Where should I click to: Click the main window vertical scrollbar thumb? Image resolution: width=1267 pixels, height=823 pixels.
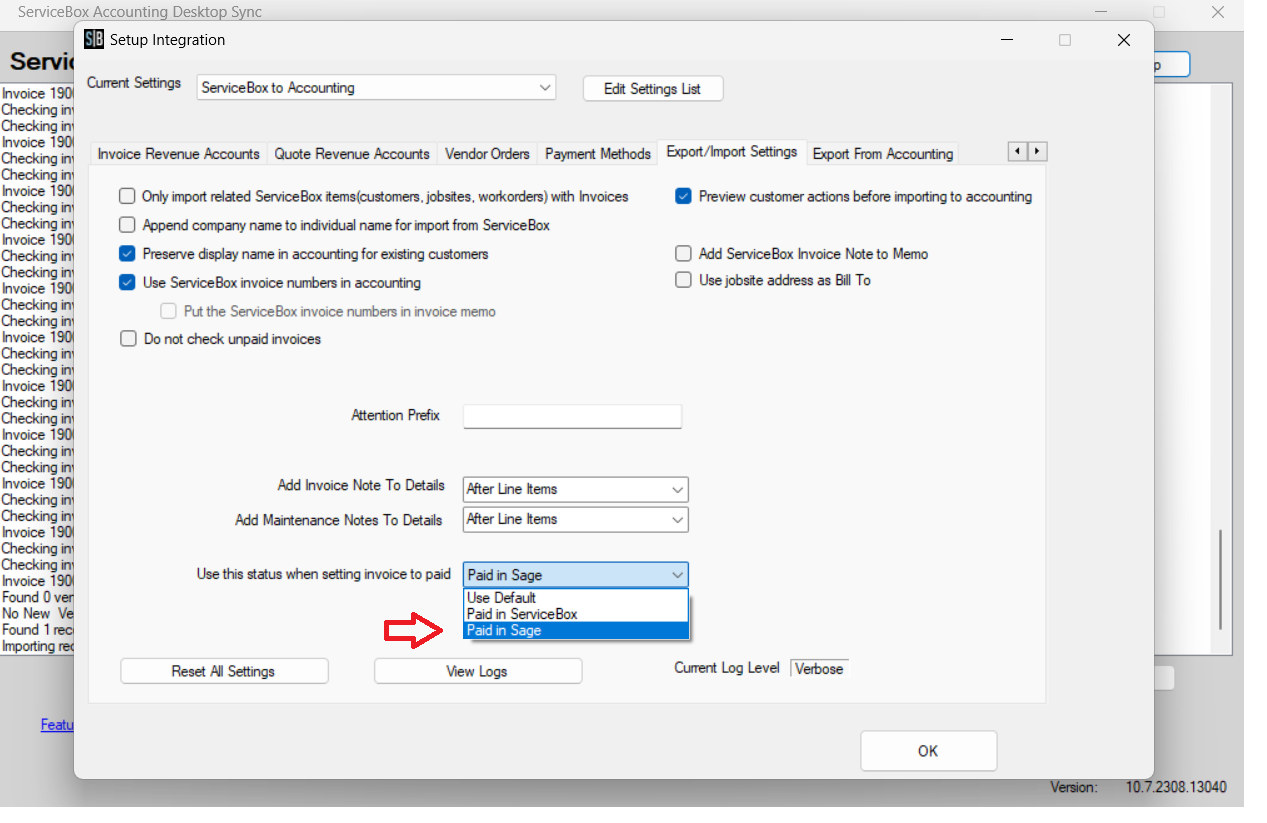pyautogui.click(x=1221, y=580)
